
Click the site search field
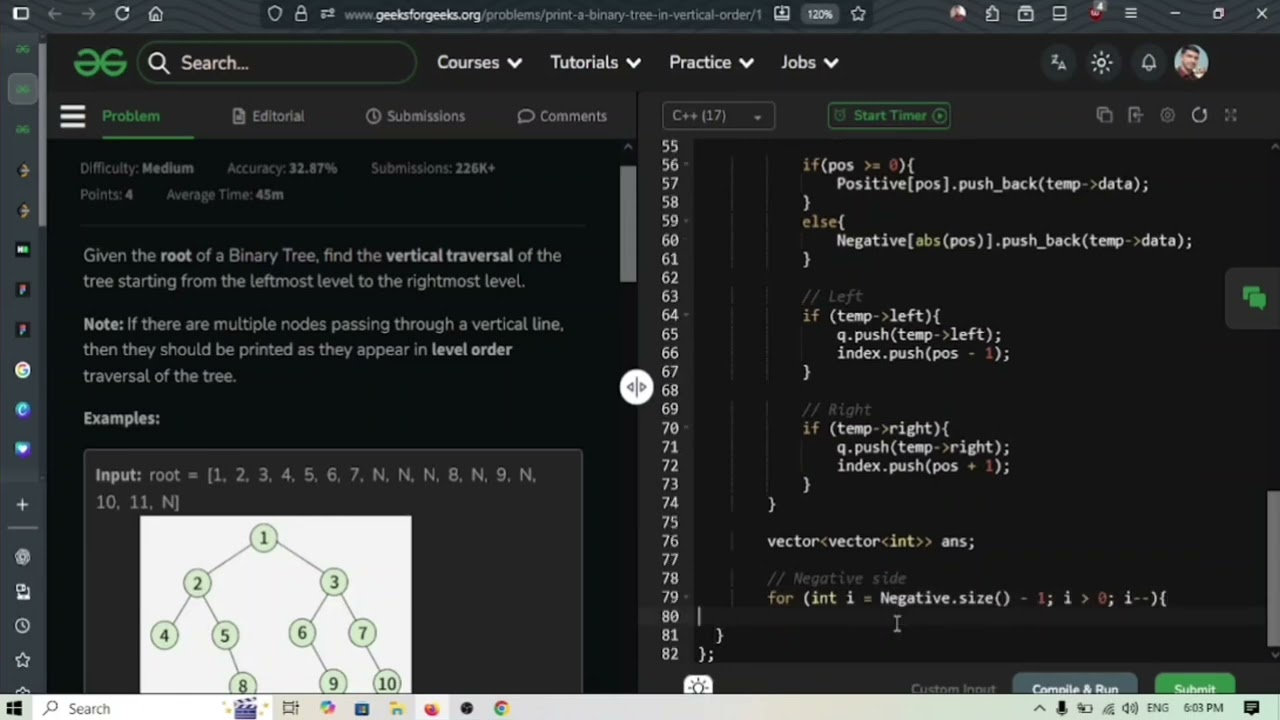tap(277, 63)
